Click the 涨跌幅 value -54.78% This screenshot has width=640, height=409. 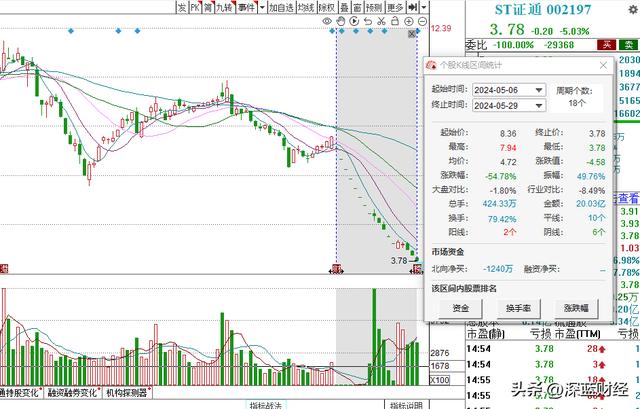[x=501, y=176]
